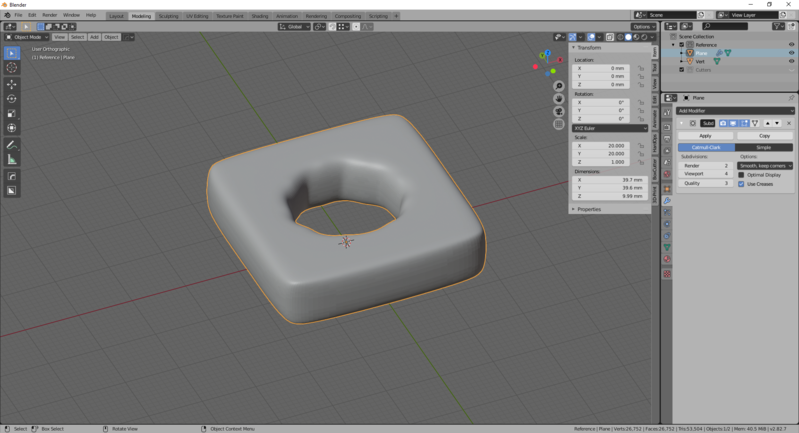Pick the Measure ruler tool
The height and width of the screenshot is (433, 799).
click(x=12, y=159)
